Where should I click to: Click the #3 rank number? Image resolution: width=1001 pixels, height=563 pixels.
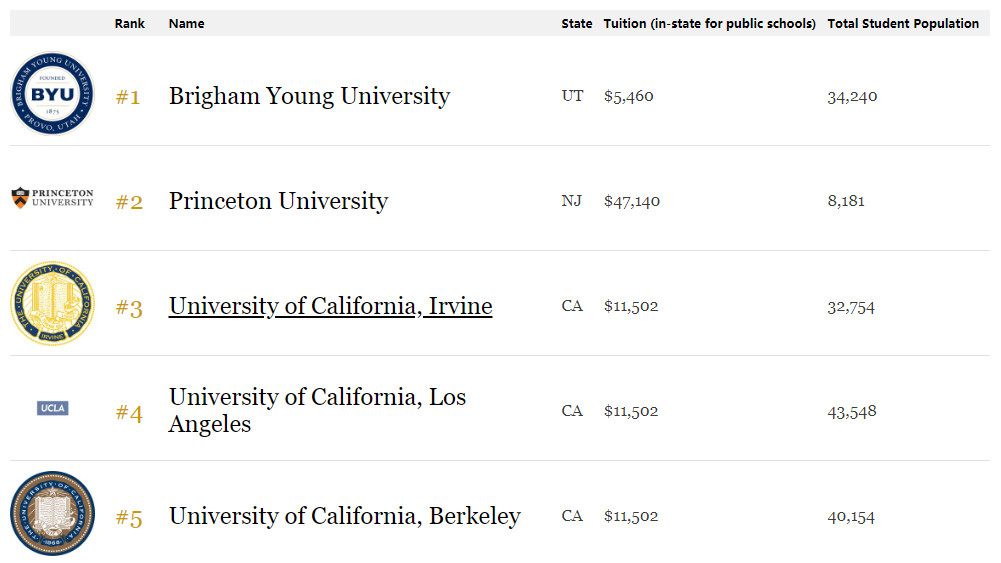[129, 308]
